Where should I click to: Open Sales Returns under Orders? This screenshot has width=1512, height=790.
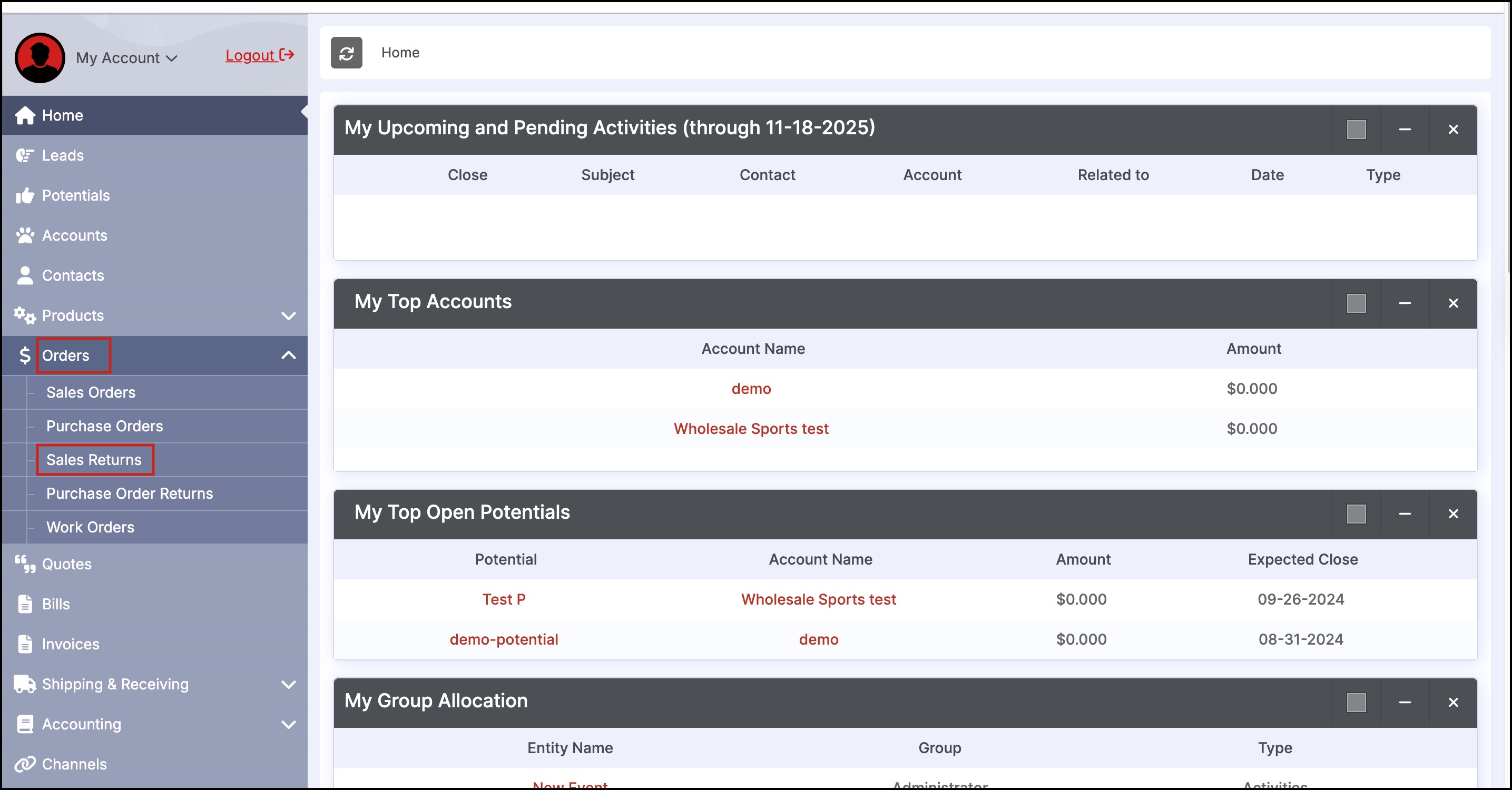coord(94,460)
